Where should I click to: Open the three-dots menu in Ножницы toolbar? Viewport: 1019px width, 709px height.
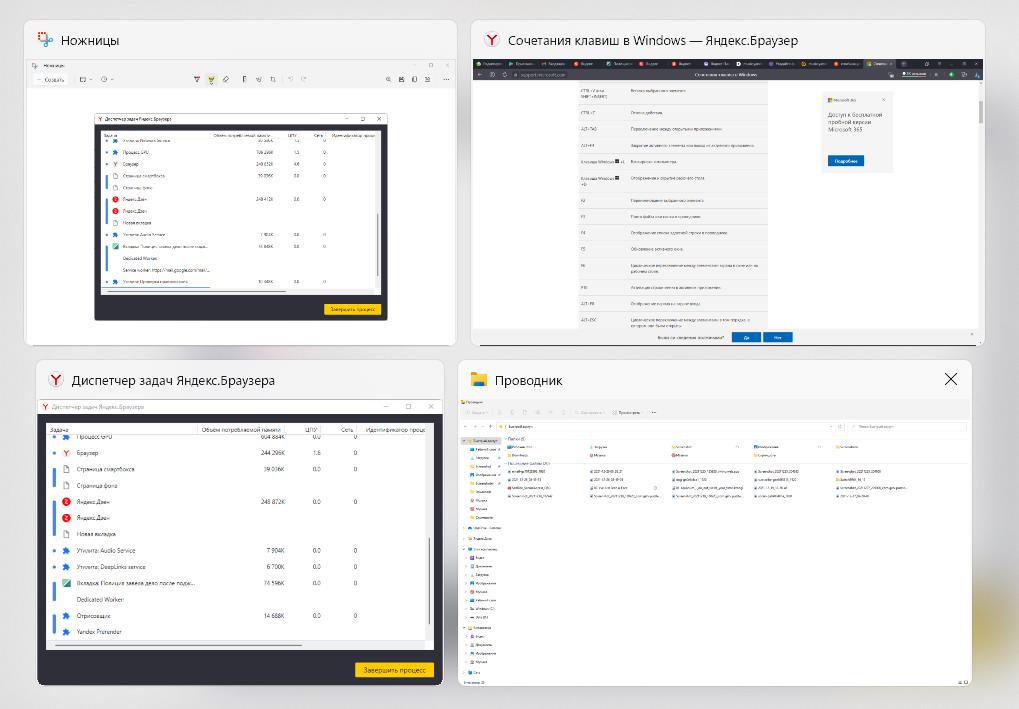[446, 79]
